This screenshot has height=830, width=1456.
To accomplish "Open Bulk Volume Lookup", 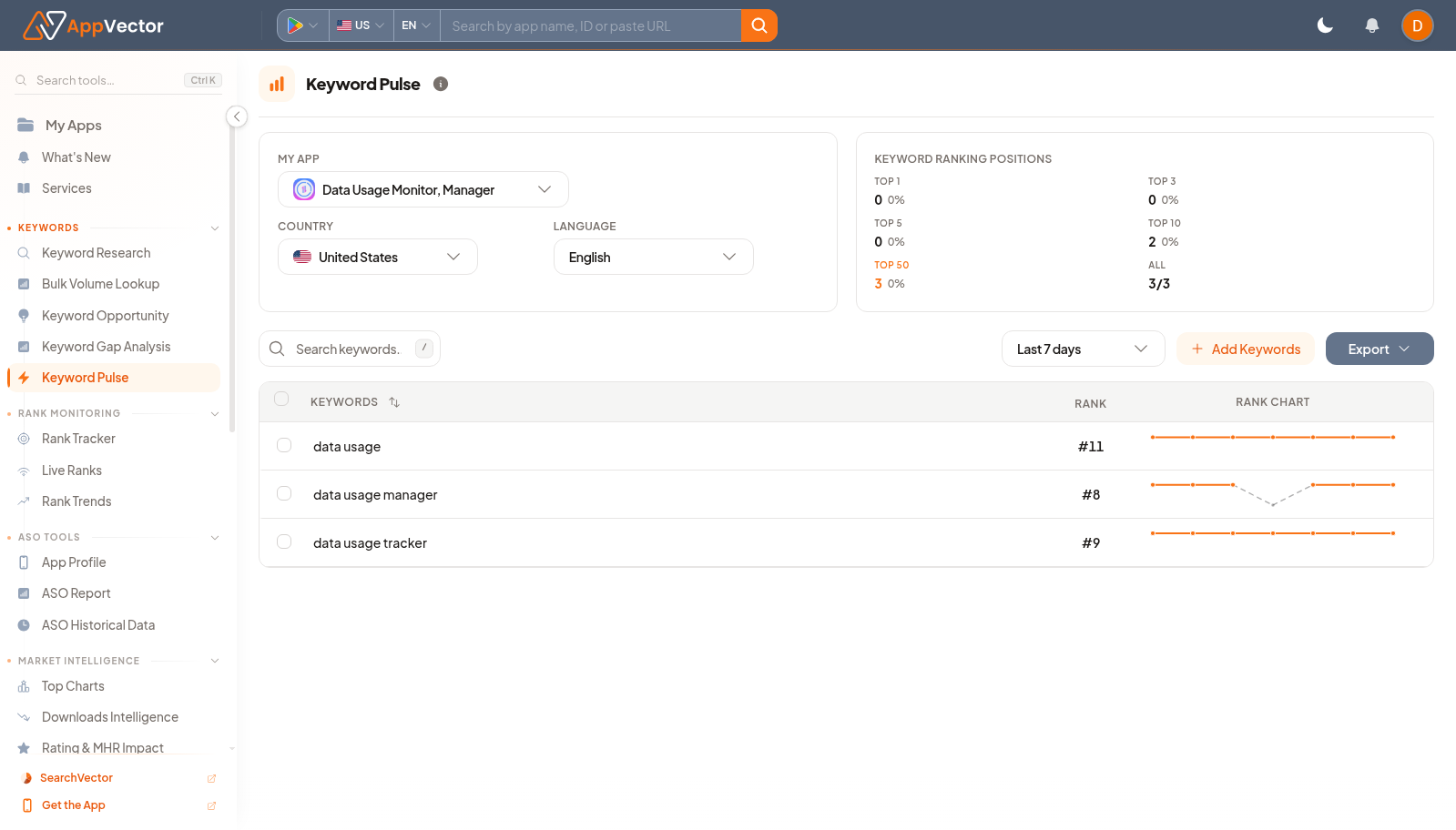I will [x=100, y=284].
